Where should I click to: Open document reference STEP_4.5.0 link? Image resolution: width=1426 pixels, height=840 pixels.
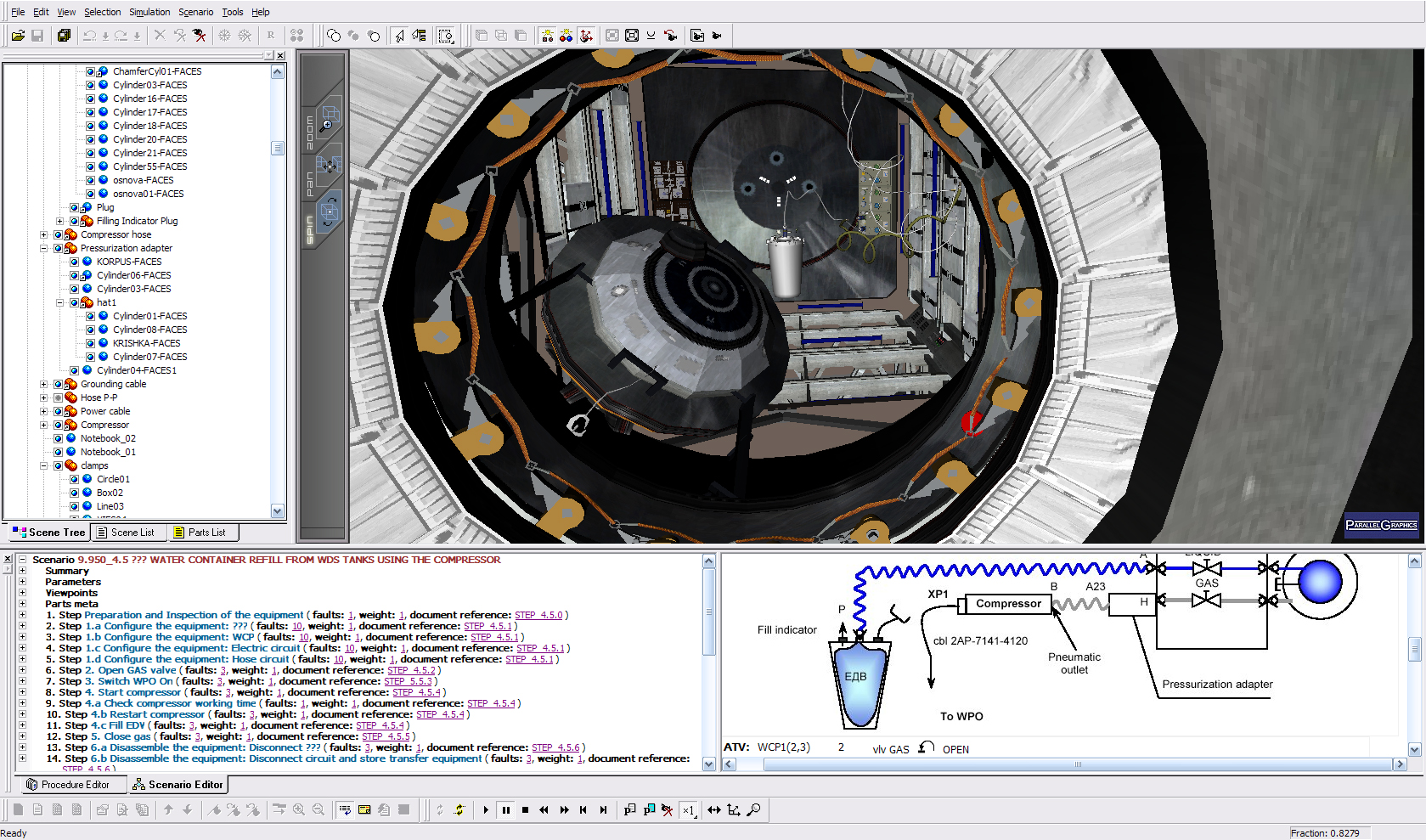[x=538, y=615]
